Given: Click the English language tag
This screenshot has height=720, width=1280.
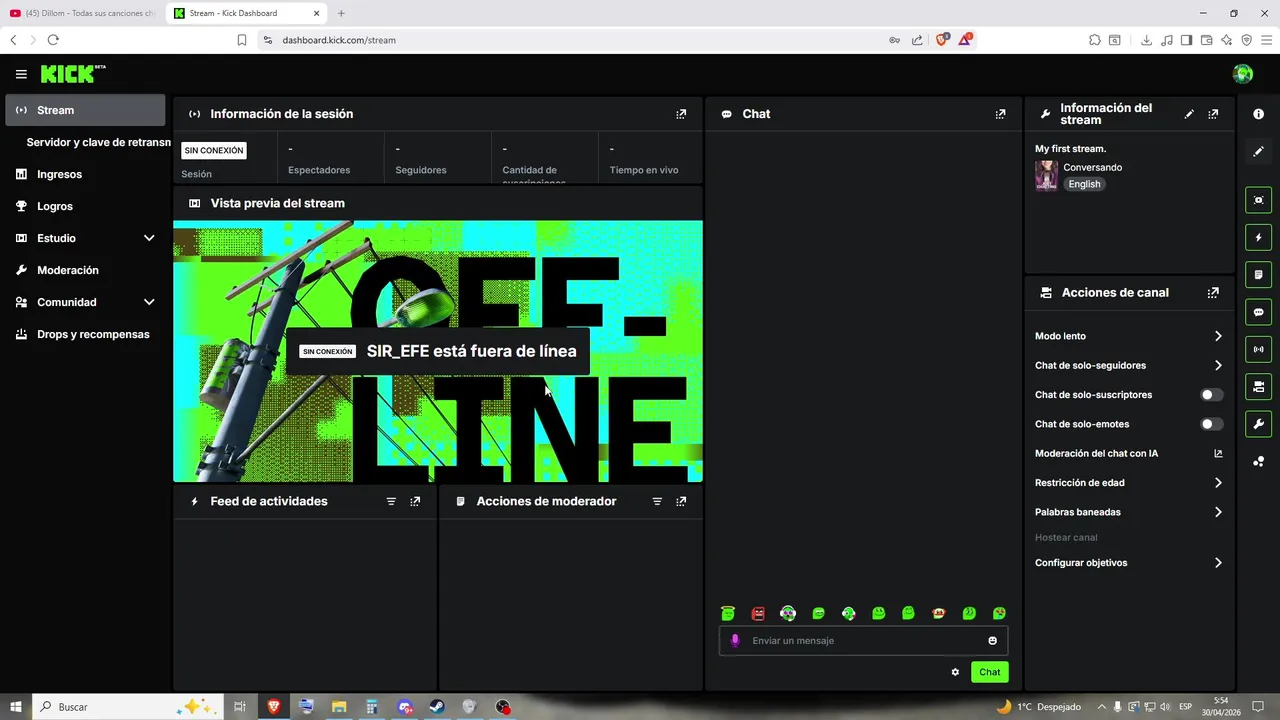Looking at the screenshot, I should click(x=1084, y=184).
